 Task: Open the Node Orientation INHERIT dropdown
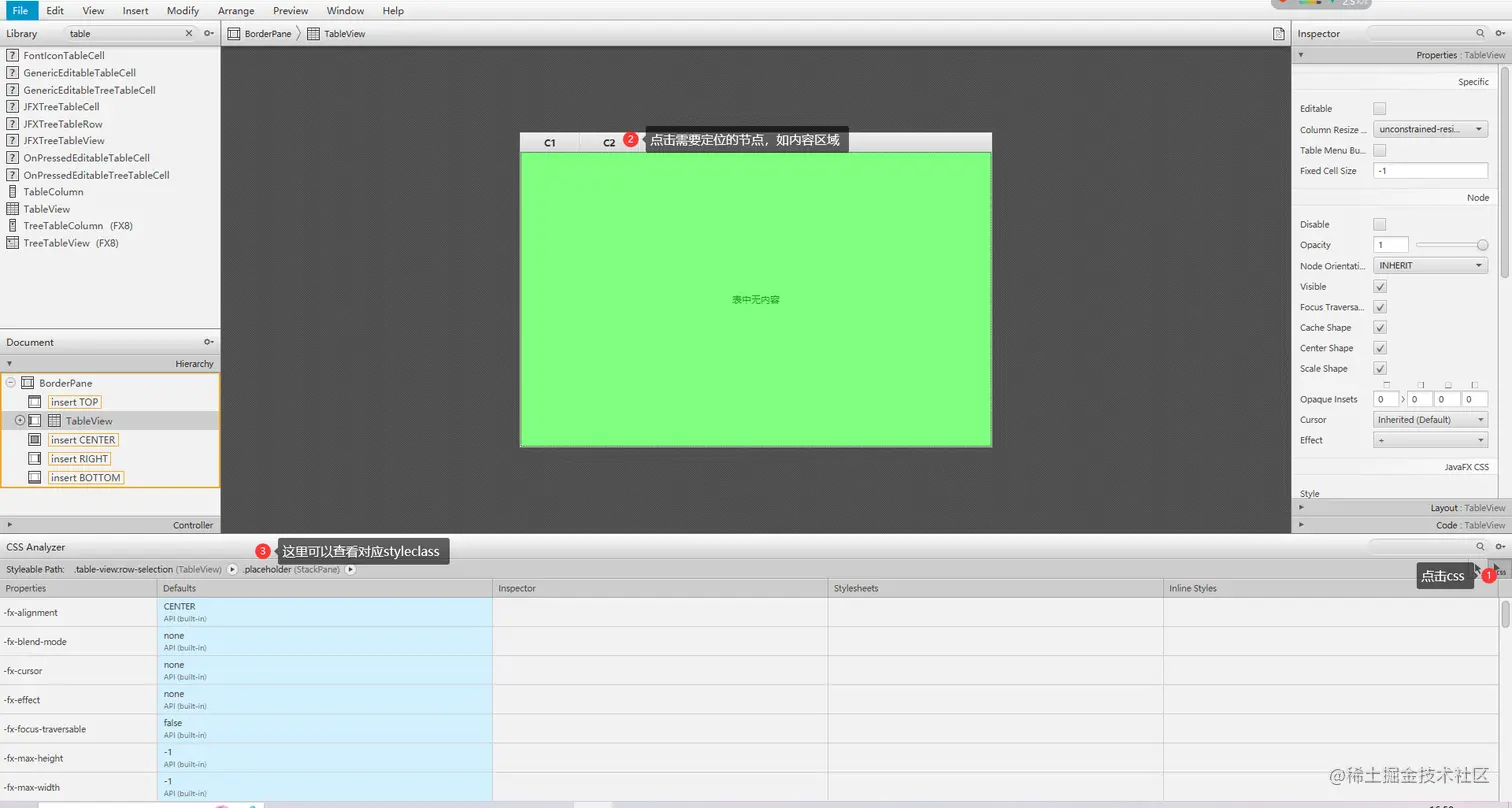[x=1430, y=265]
